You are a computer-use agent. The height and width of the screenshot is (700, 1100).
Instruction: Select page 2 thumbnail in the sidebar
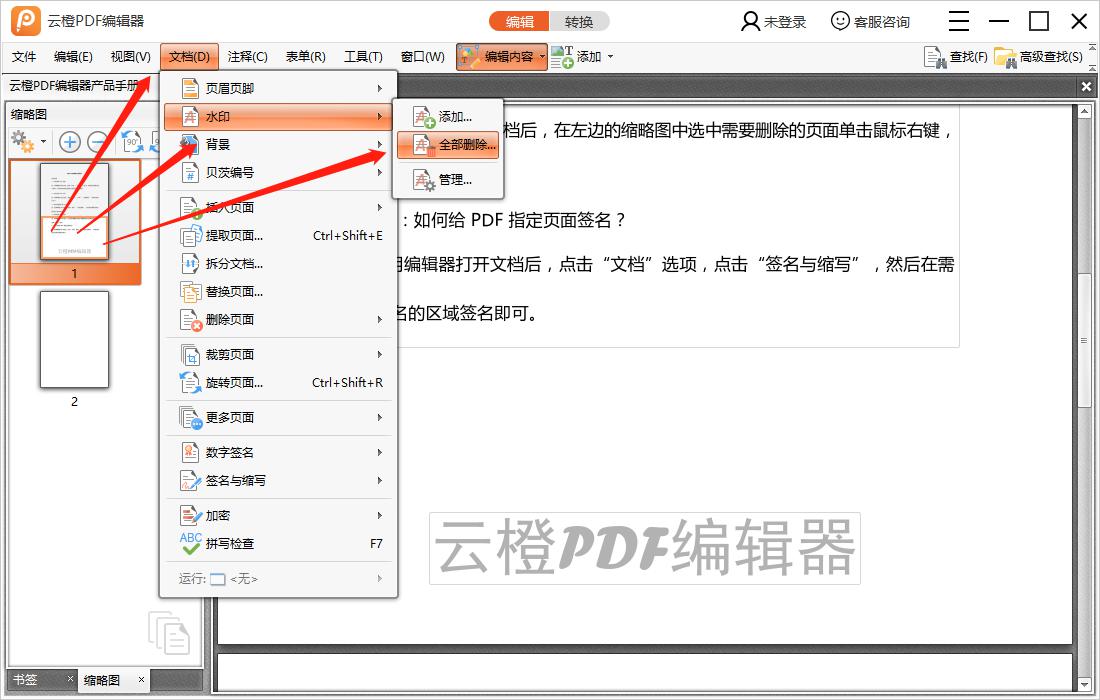pos(75,338)
